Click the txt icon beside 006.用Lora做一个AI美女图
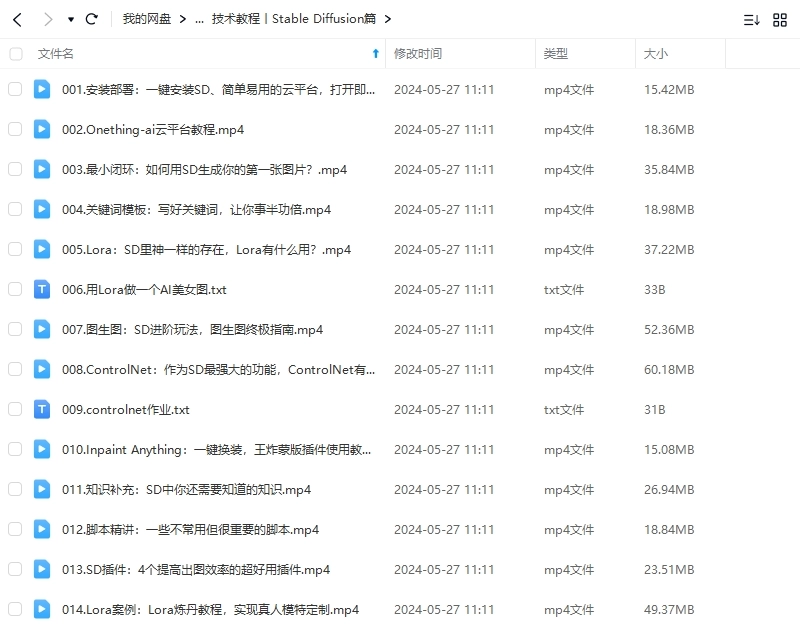 point(41,289)
